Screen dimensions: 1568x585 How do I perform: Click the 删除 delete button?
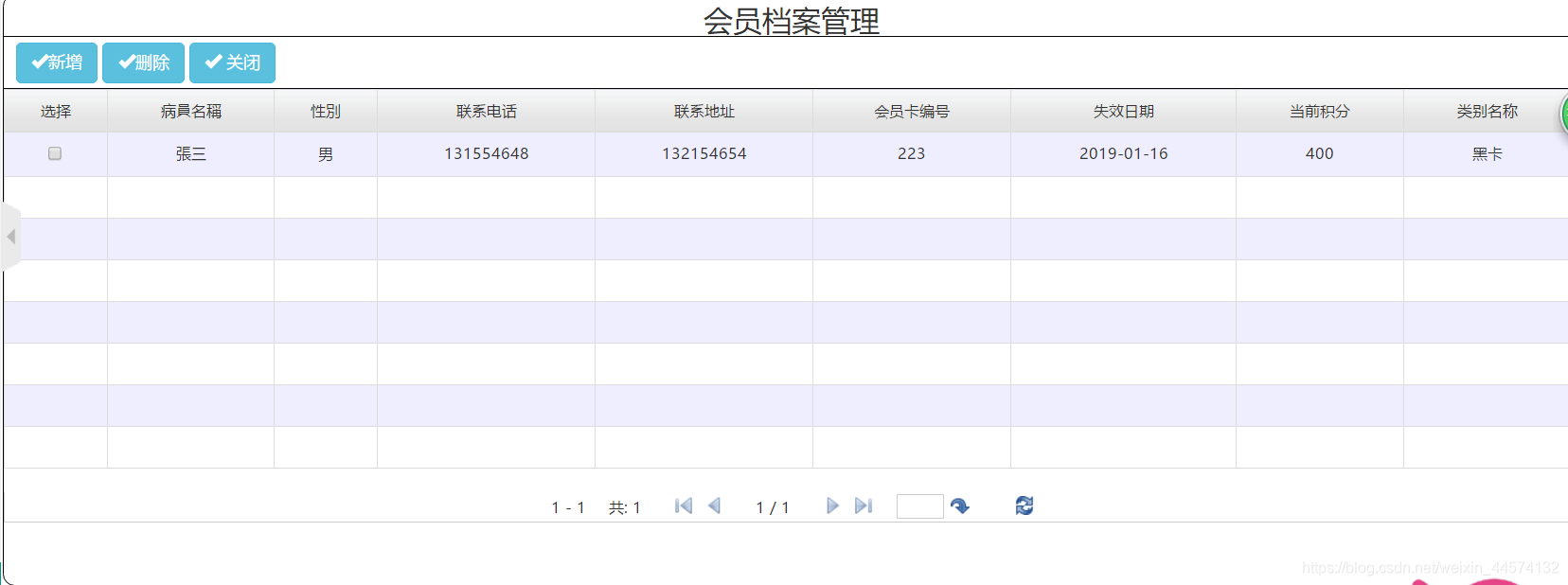pyautogui.click(x=143, y=62)
